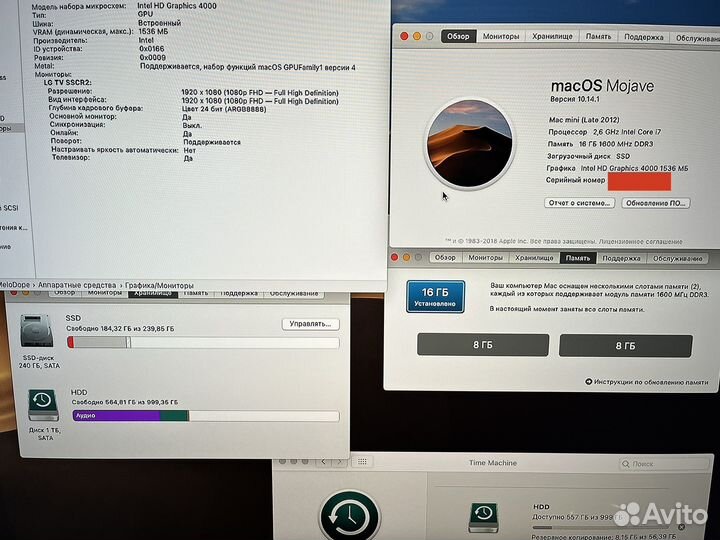The height and width of the screenshot is (540, 720).
Task: Switch to Мониторы tab in the top window
Action: point(501,36)
